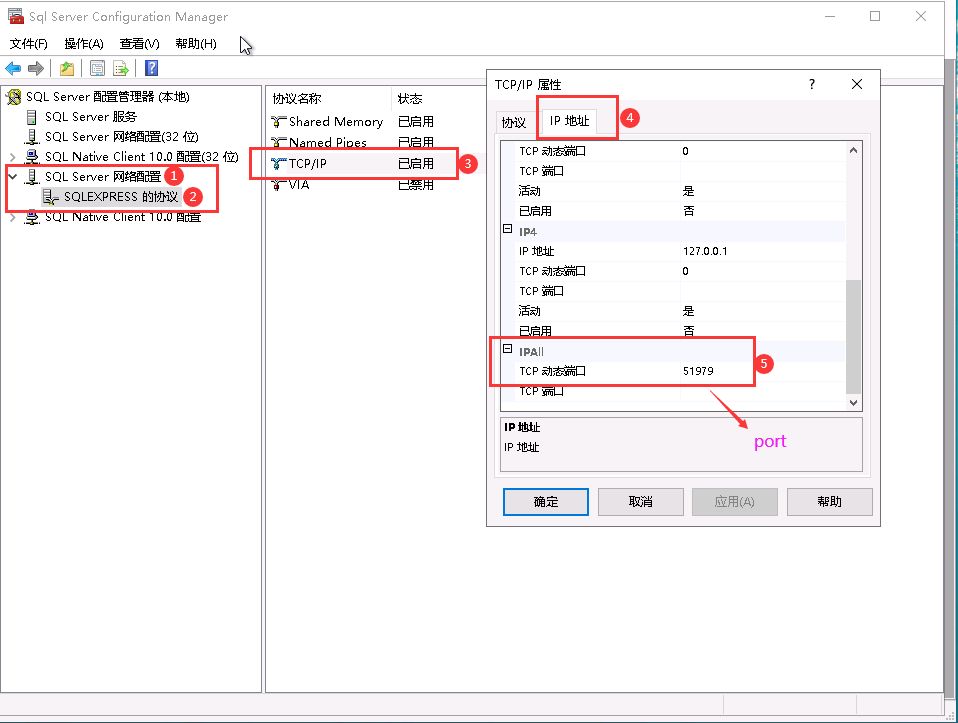Click the 确定 button

[x=546, y=502]
